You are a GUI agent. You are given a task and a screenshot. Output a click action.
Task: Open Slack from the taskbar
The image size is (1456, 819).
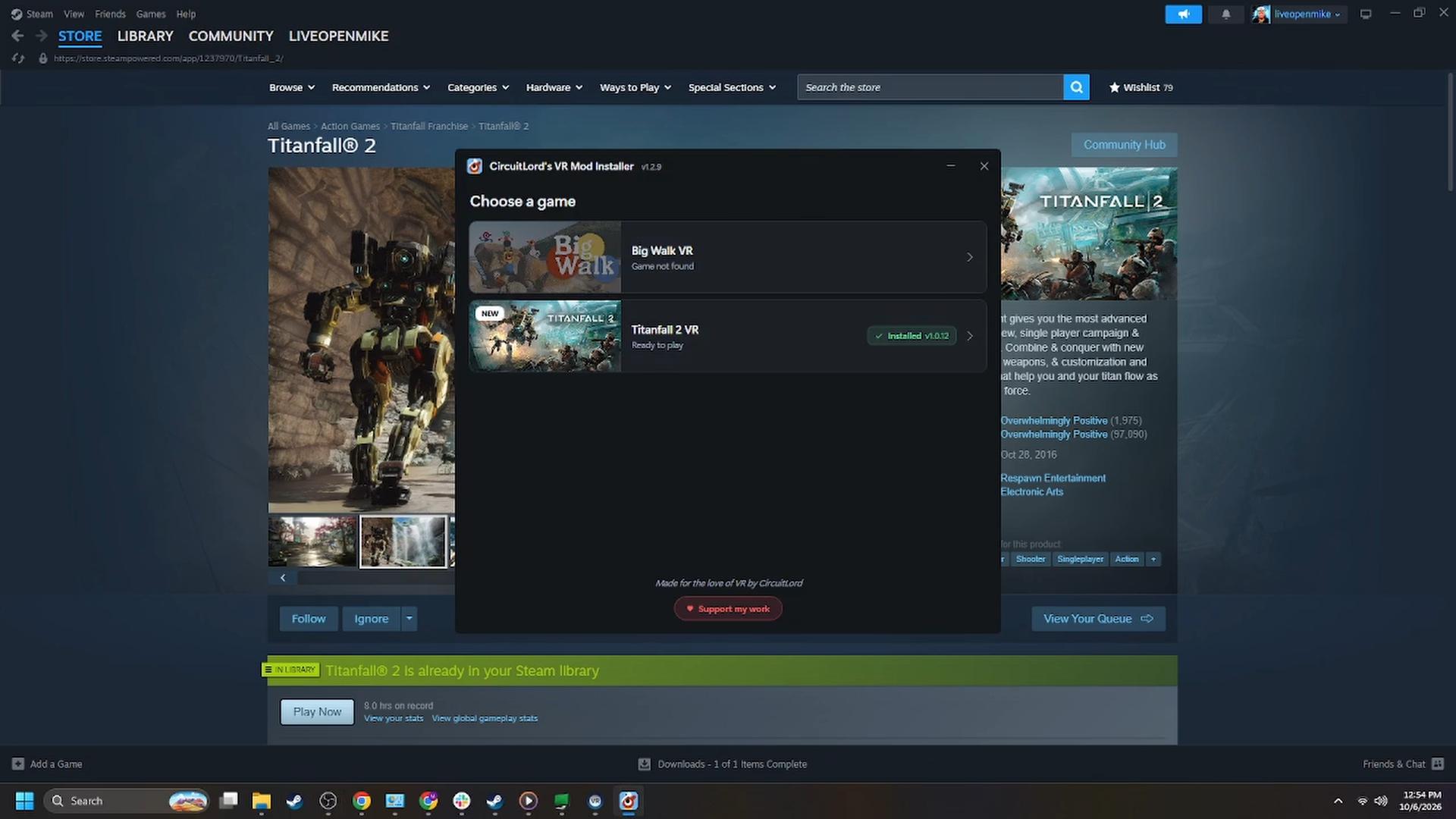click(x=462, y=801)
